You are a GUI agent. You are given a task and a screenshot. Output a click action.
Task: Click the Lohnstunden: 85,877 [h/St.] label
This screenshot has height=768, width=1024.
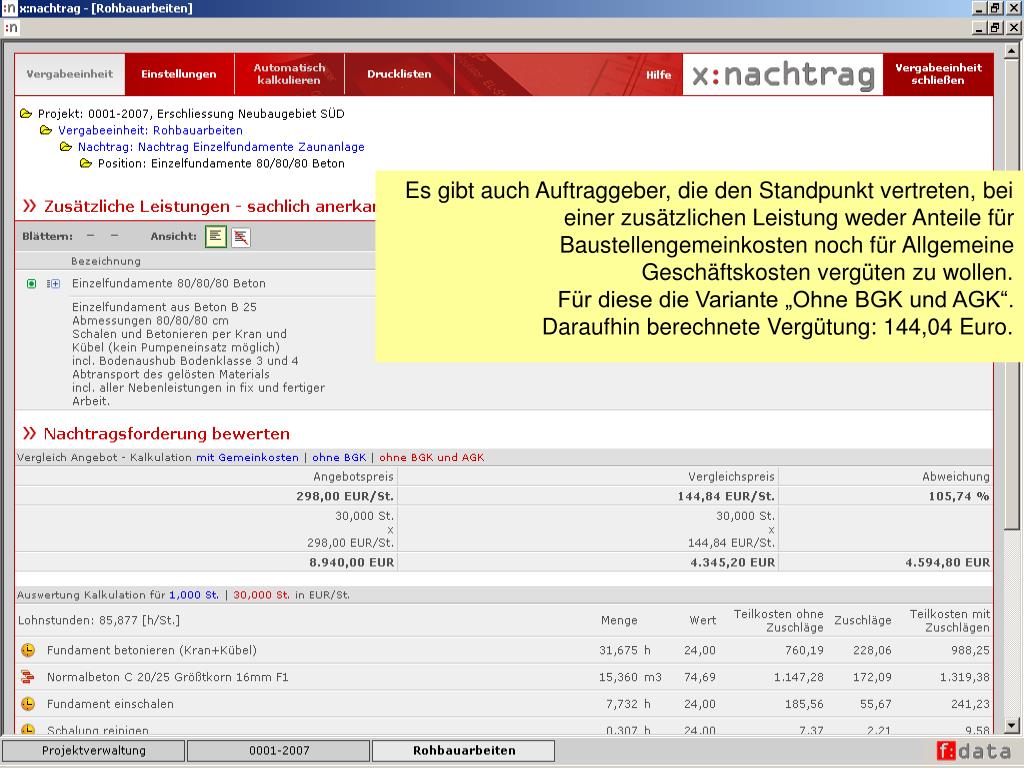click(99, 620)
